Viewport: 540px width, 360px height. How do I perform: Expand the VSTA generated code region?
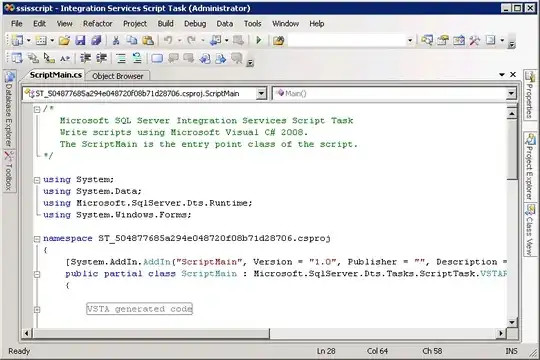(37, 309)
